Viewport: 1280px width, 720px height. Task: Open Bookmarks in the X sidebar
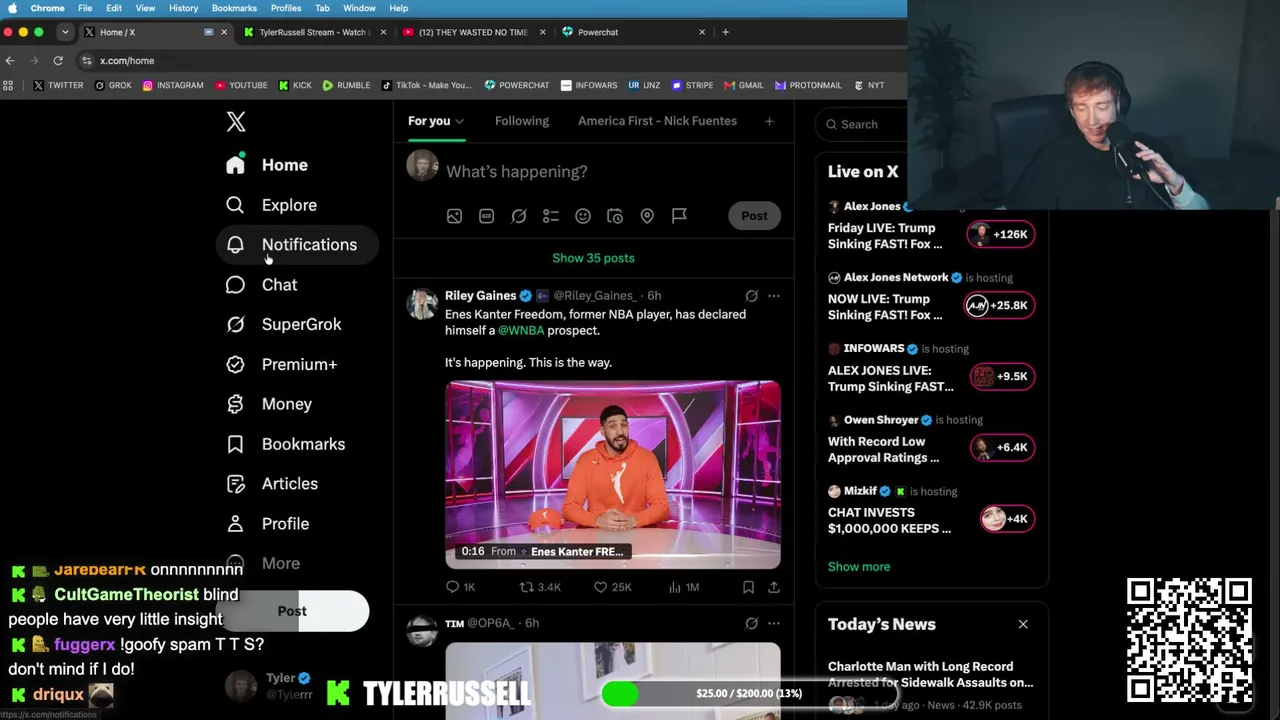pyautogui.click(x=285, y=444)
